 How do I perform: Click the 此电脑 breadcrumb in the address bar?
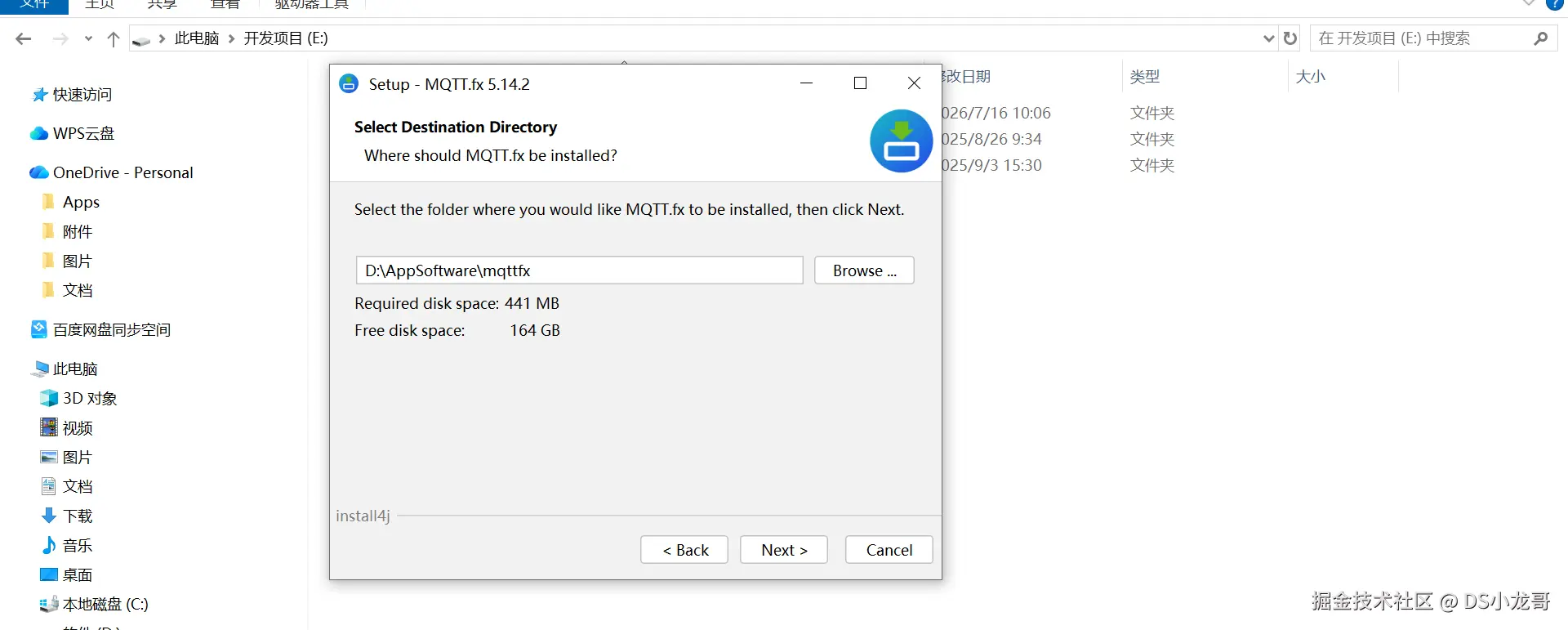[197, 38]
